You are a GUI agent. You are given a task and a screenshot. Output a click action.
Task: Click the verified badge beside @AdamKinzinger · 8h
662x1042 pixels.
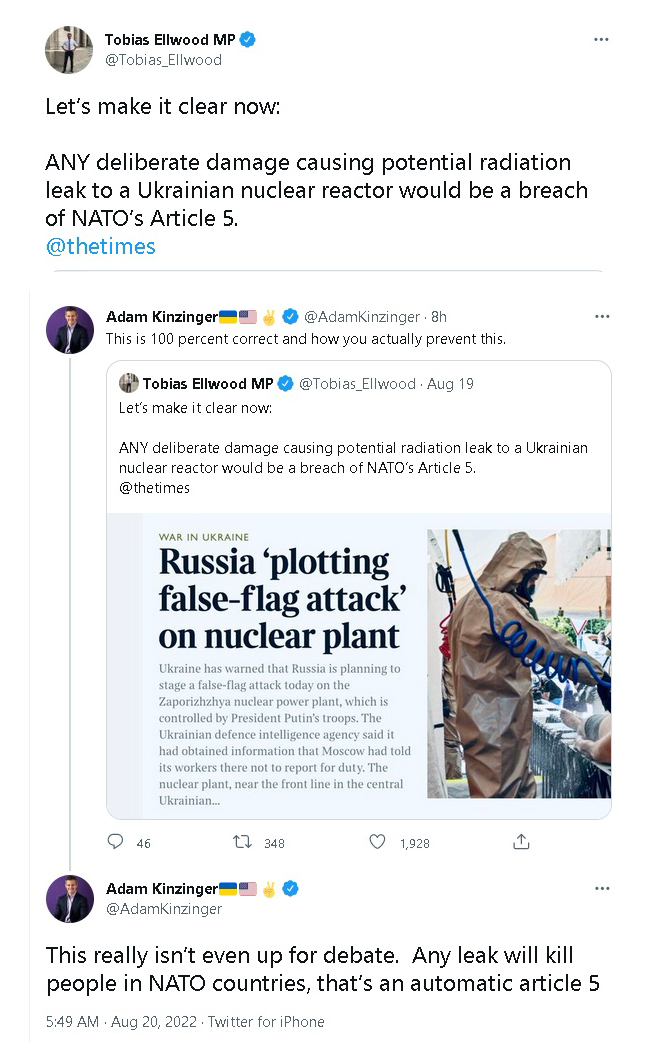click(x=290, y=317)
